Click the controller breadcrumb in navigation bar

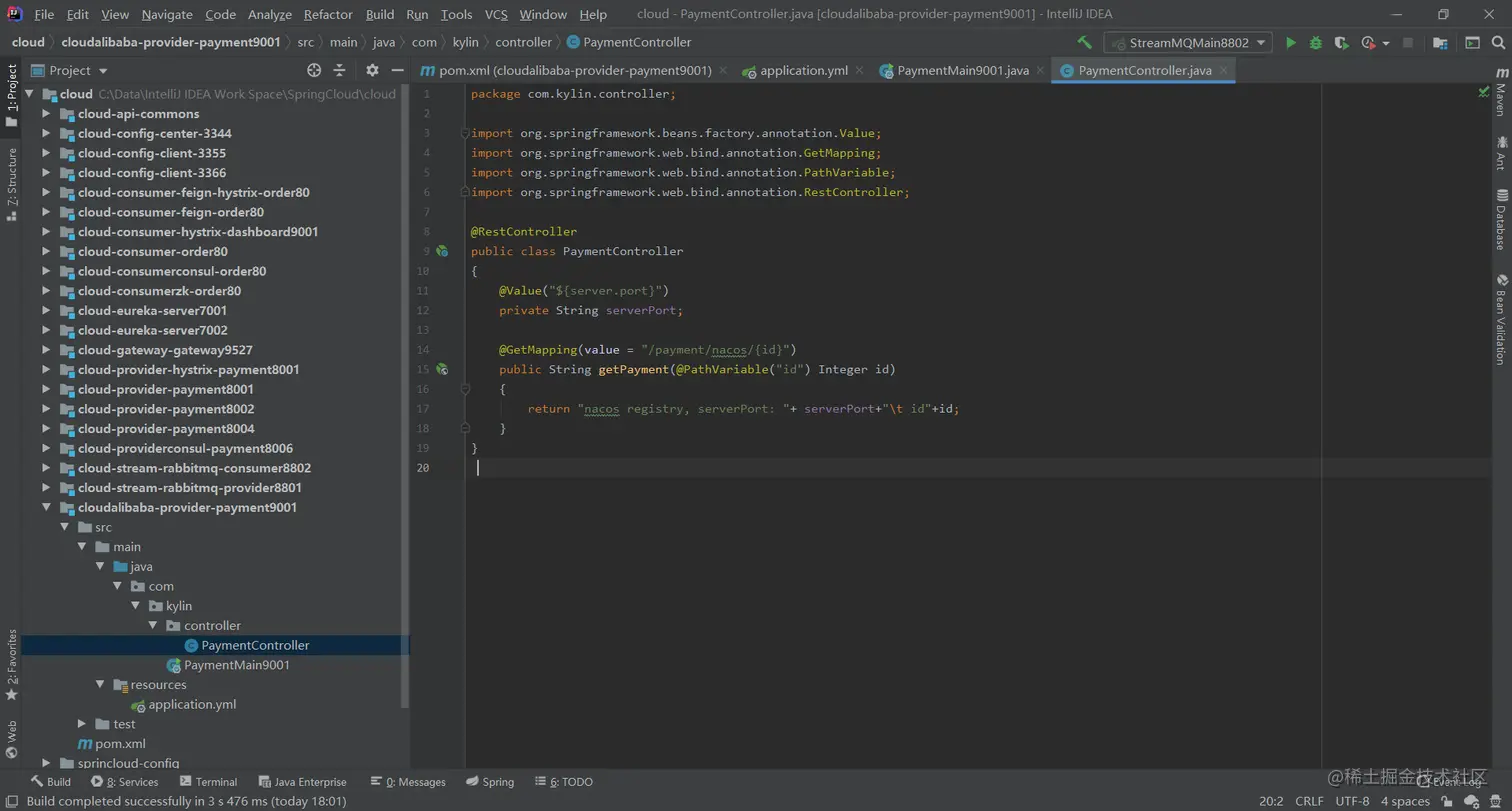523,42
